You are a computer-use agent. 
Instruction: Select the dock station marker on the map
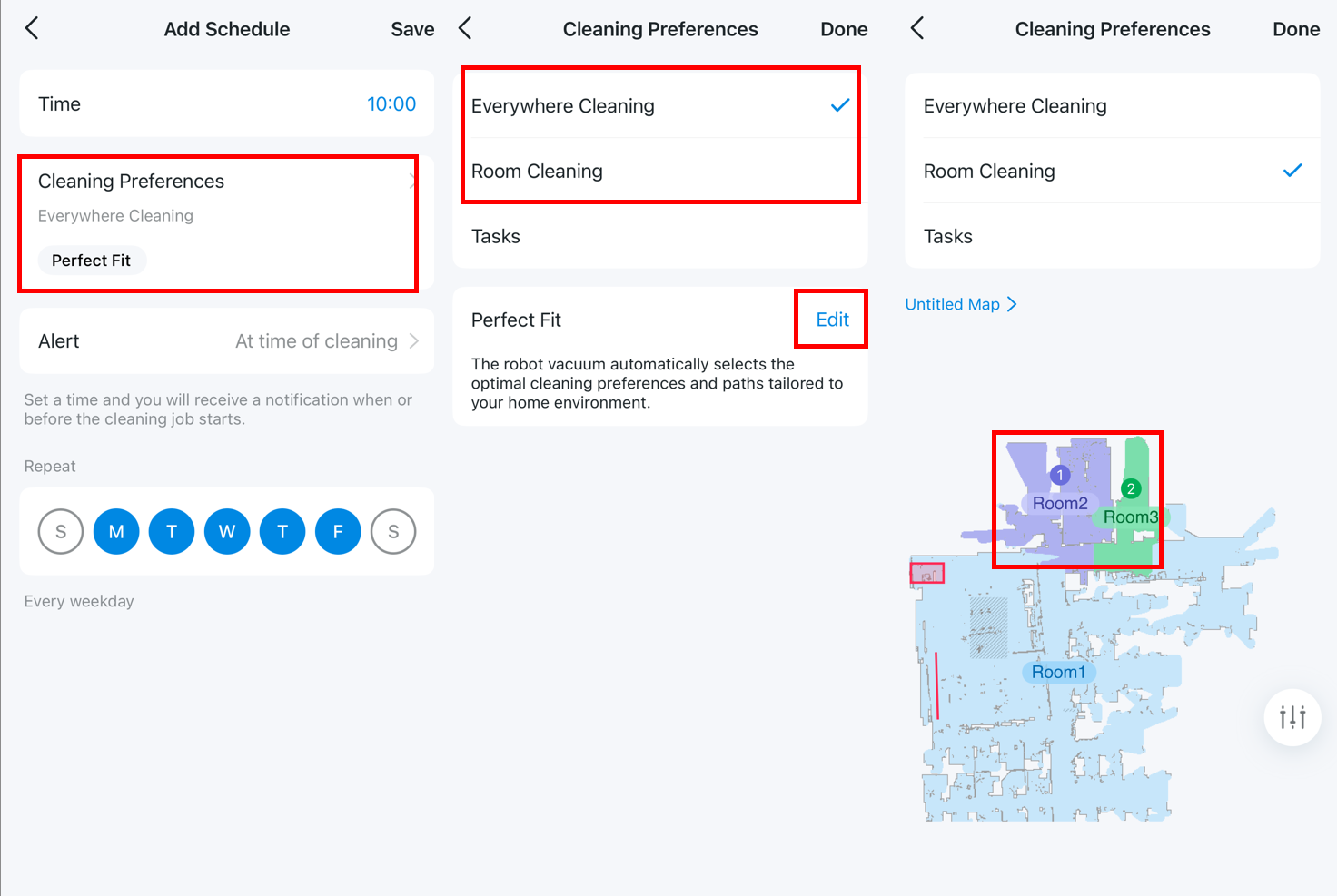pos(927,572)
